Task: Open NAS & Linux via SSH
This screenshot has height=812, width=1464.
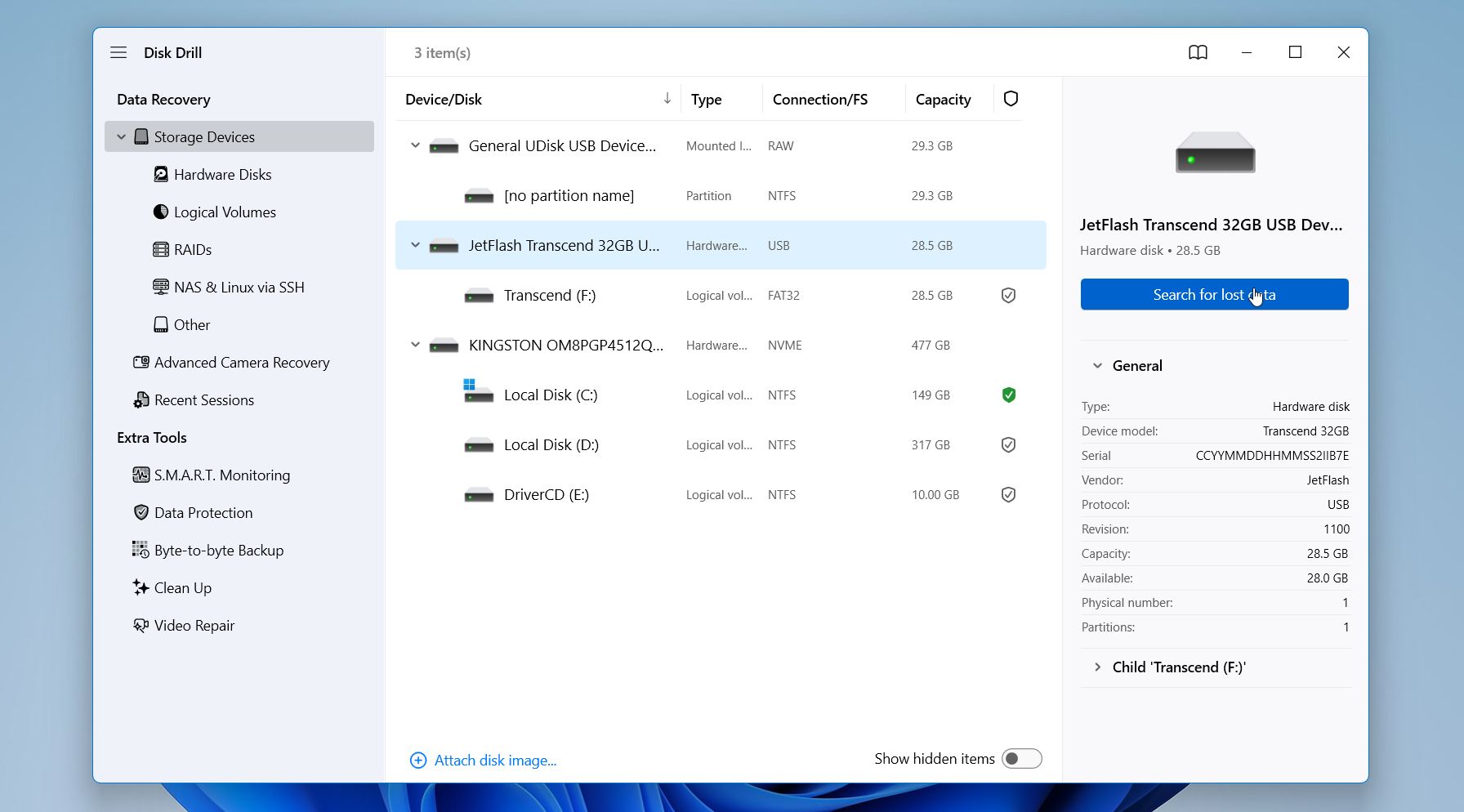Action: (x=239, y=287)
